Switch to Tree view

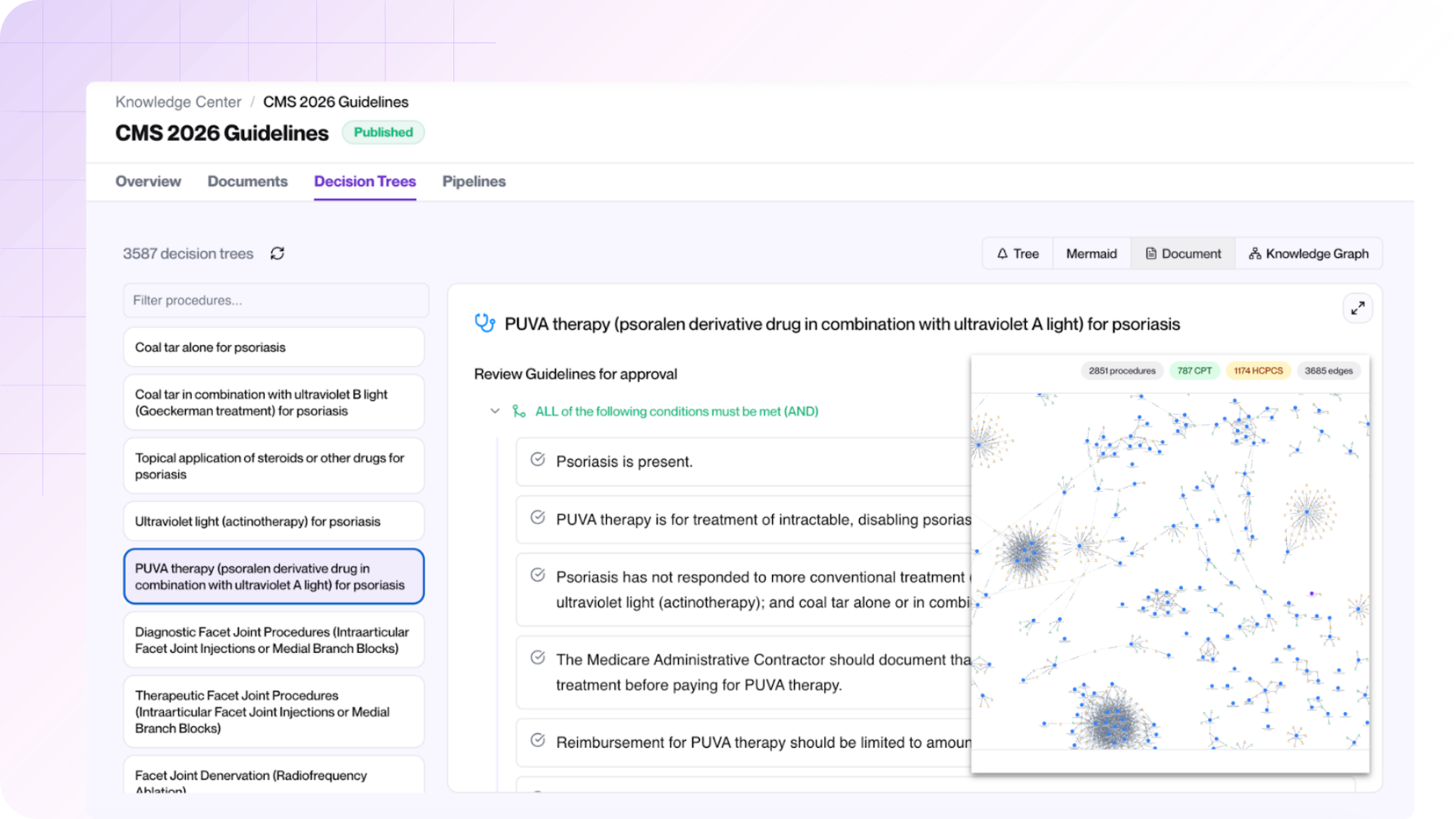(1018, 253)
